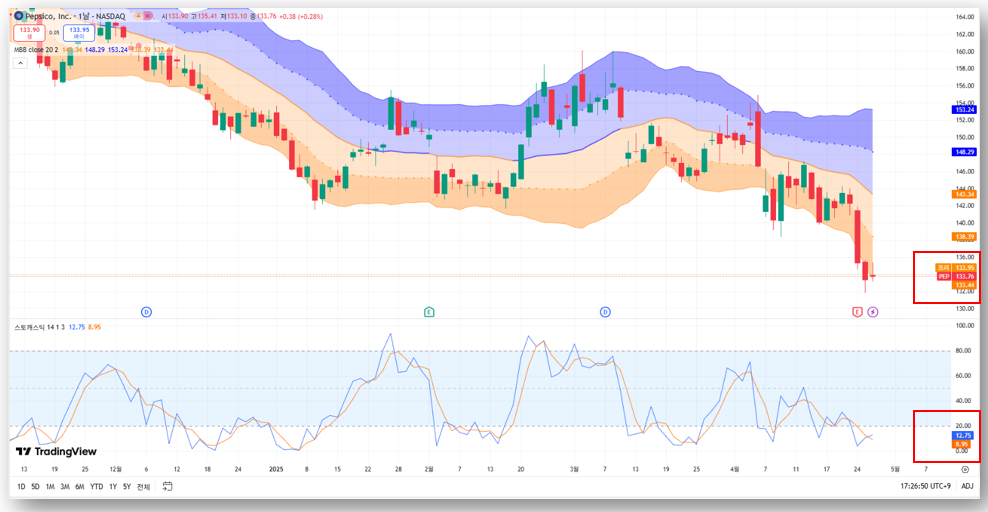Select the 3M time range
The width and height of the screenshot is (988, 512).
(65, 487)
